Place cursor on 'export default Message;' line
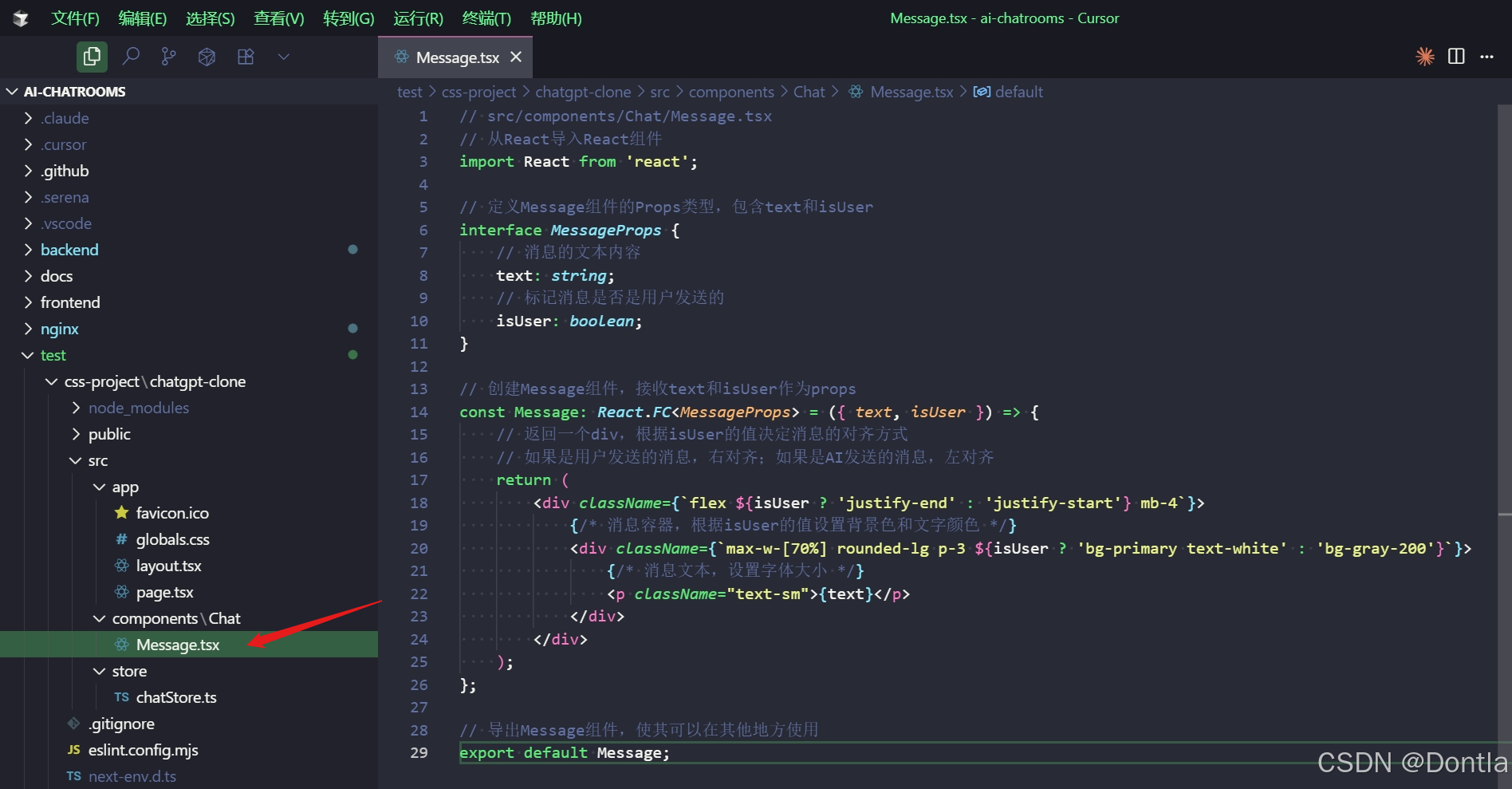1512x789 pixels. tap(565, 752)
